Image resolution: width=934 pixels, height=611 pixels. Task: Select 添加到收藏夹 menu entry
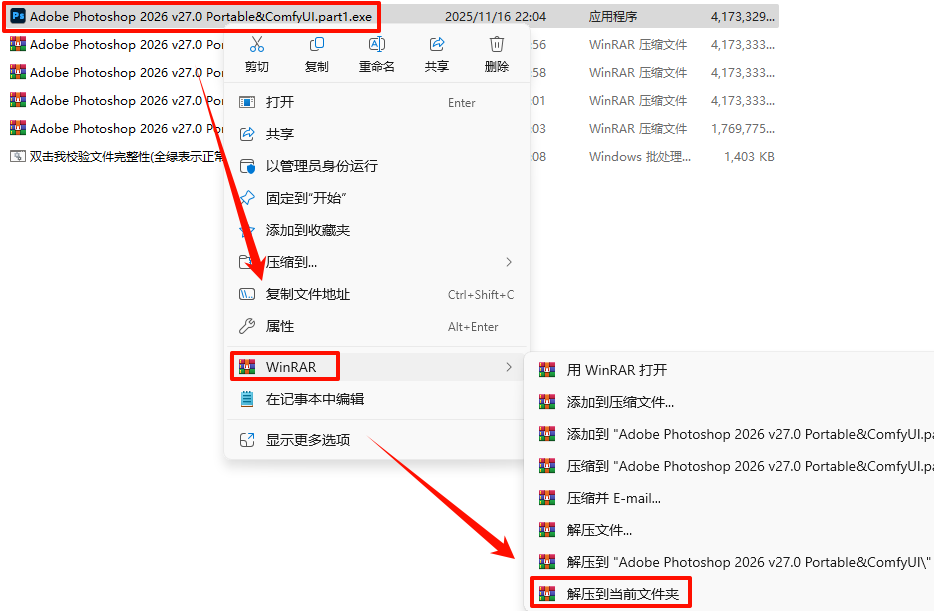click(376, 230)
